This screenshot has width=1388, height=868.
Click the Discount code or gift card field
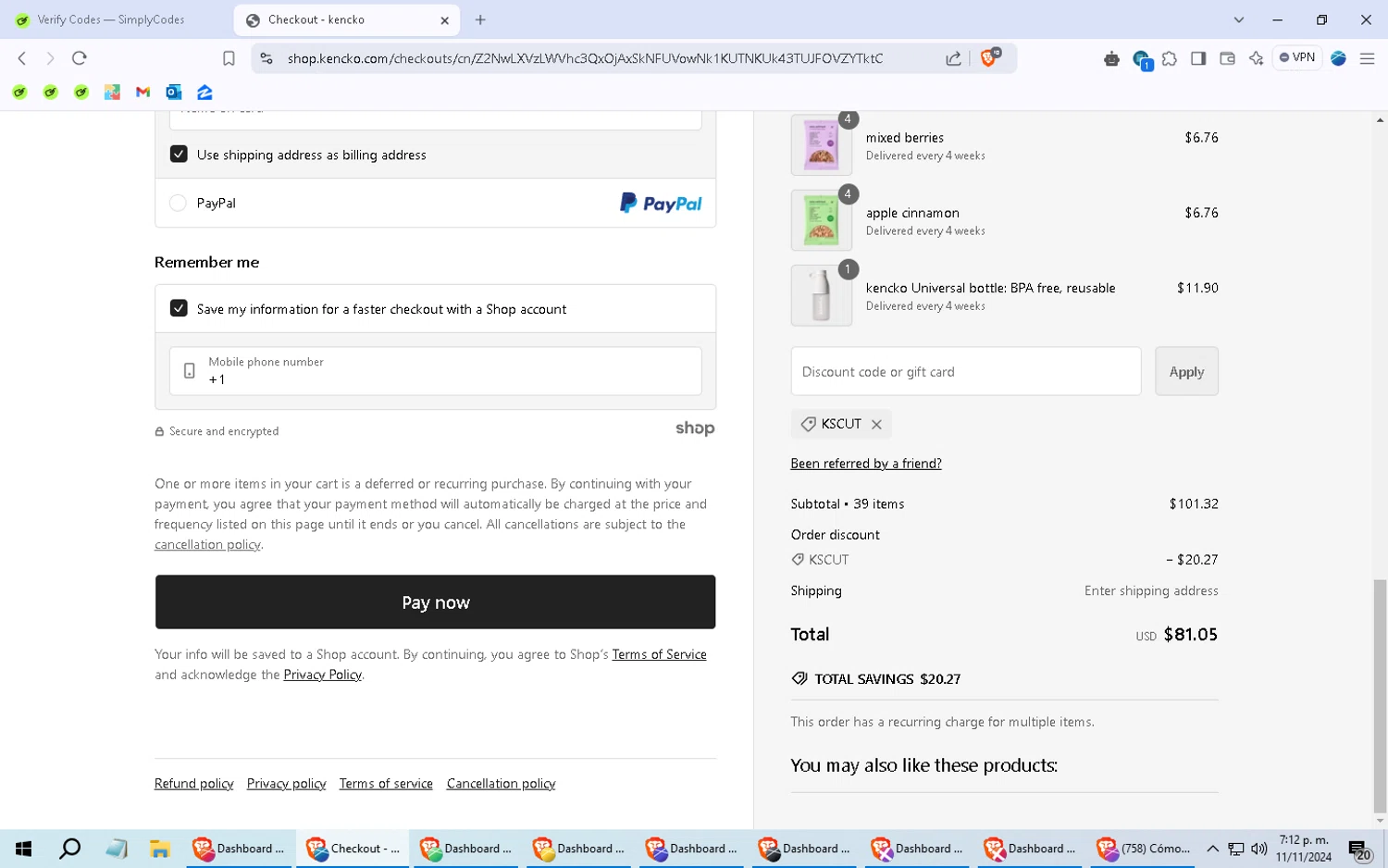(x=965, y=371)
